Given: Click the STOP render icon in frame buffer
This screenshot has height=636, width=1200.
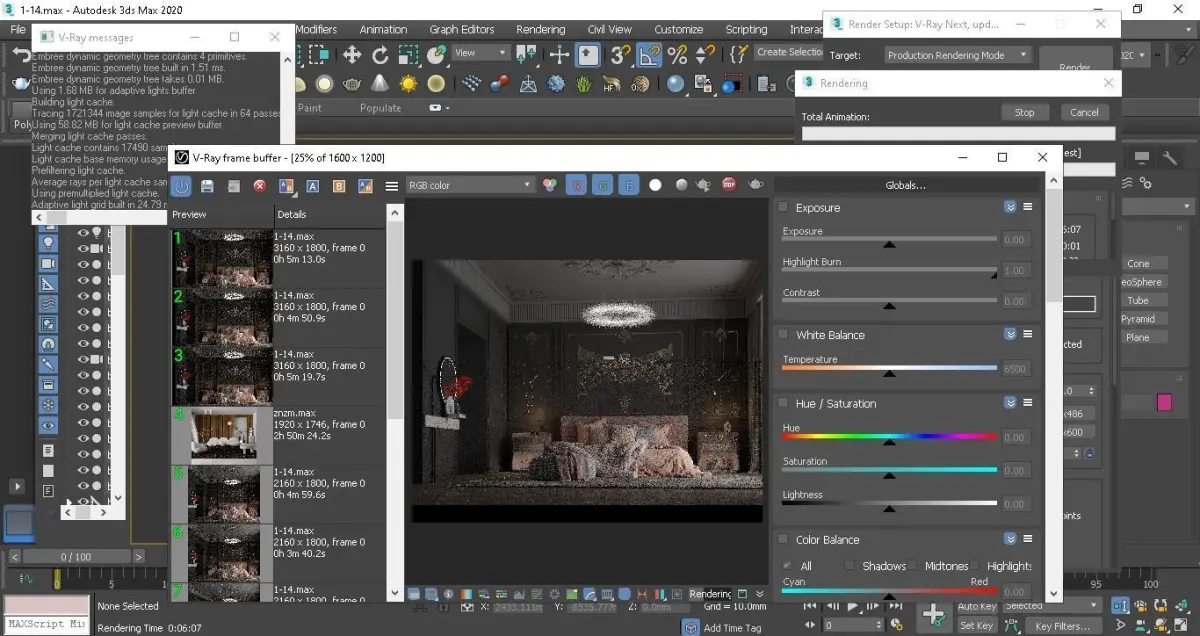Looking at the screenshot, I should coord(729,185).
